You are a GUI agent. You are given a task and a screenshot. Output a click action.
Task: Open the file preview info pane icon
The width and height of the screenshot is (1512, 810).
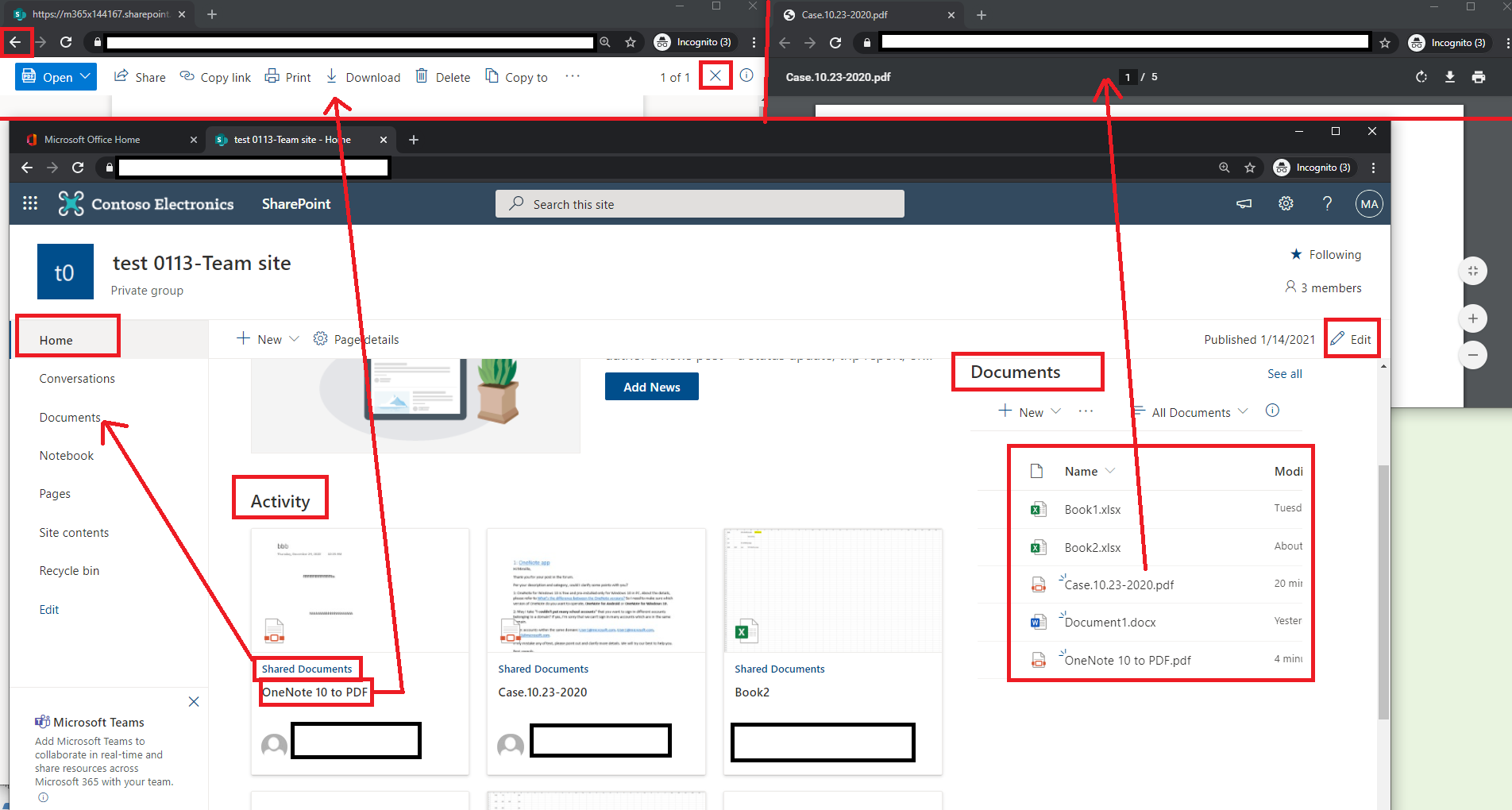point(746,75)
